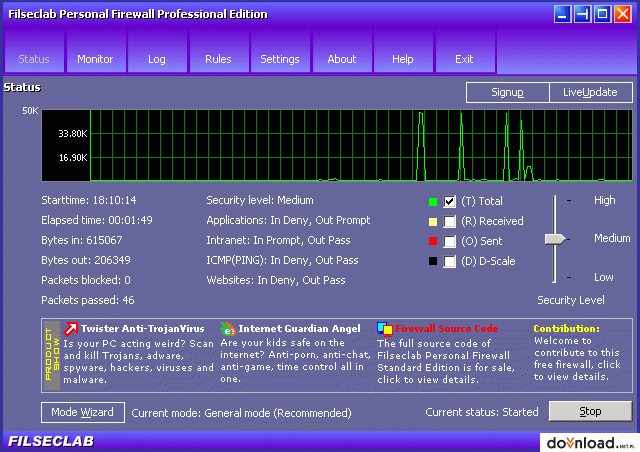Screen dimensions: 640x452
Task: Open the Contribution link
Action: point(567,329)
